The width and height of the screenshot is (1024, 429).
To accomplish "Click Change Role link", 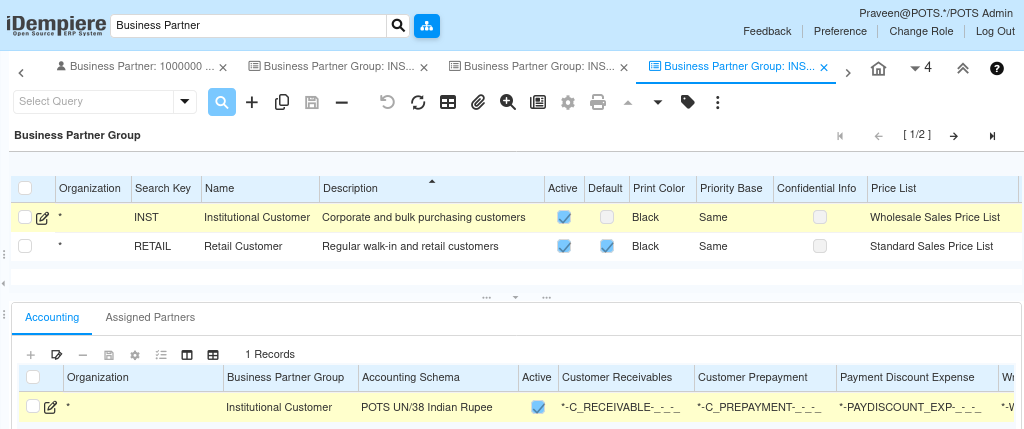I will click(921, 31).
